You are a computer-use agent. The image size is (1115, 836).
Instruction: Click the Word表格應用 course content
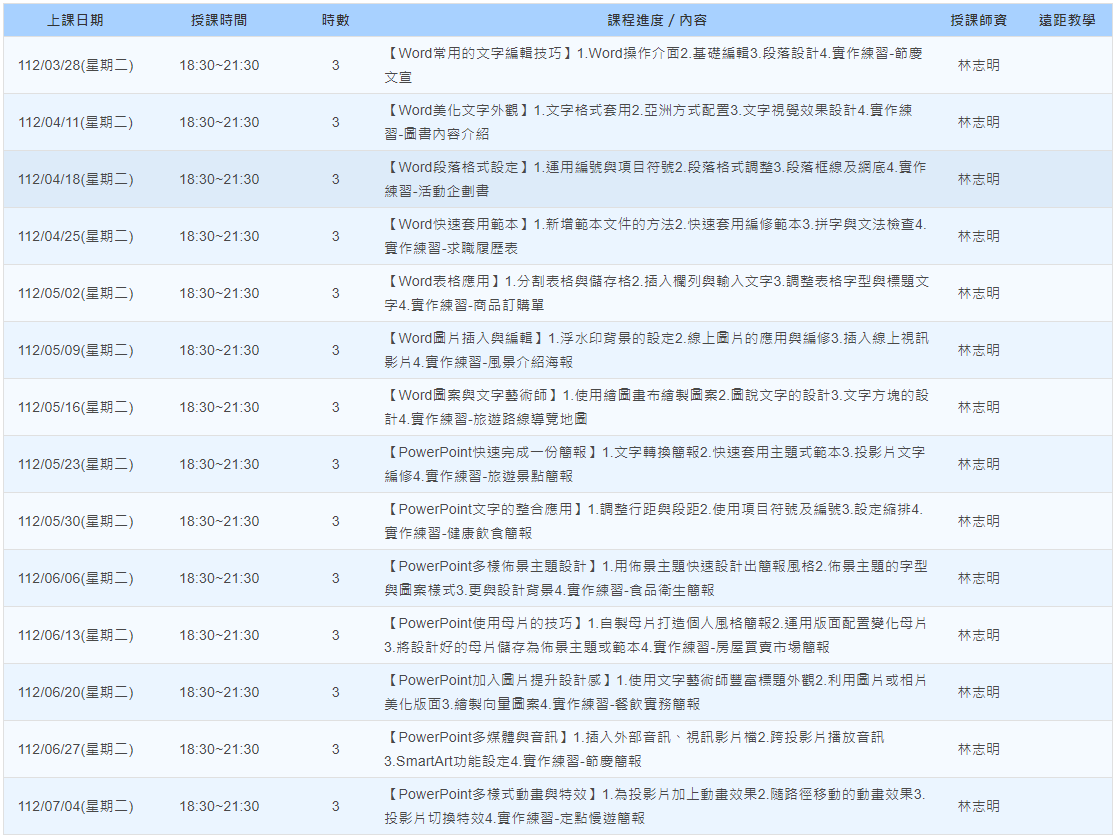point(657,293)
